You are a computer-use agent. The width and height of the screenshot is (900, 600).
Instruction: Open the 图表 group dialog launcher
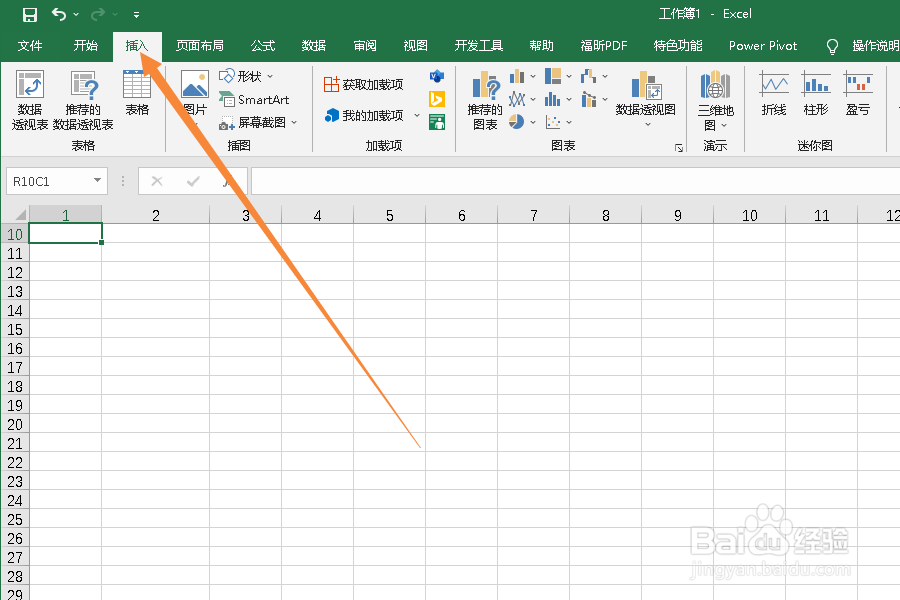point(679,148)
